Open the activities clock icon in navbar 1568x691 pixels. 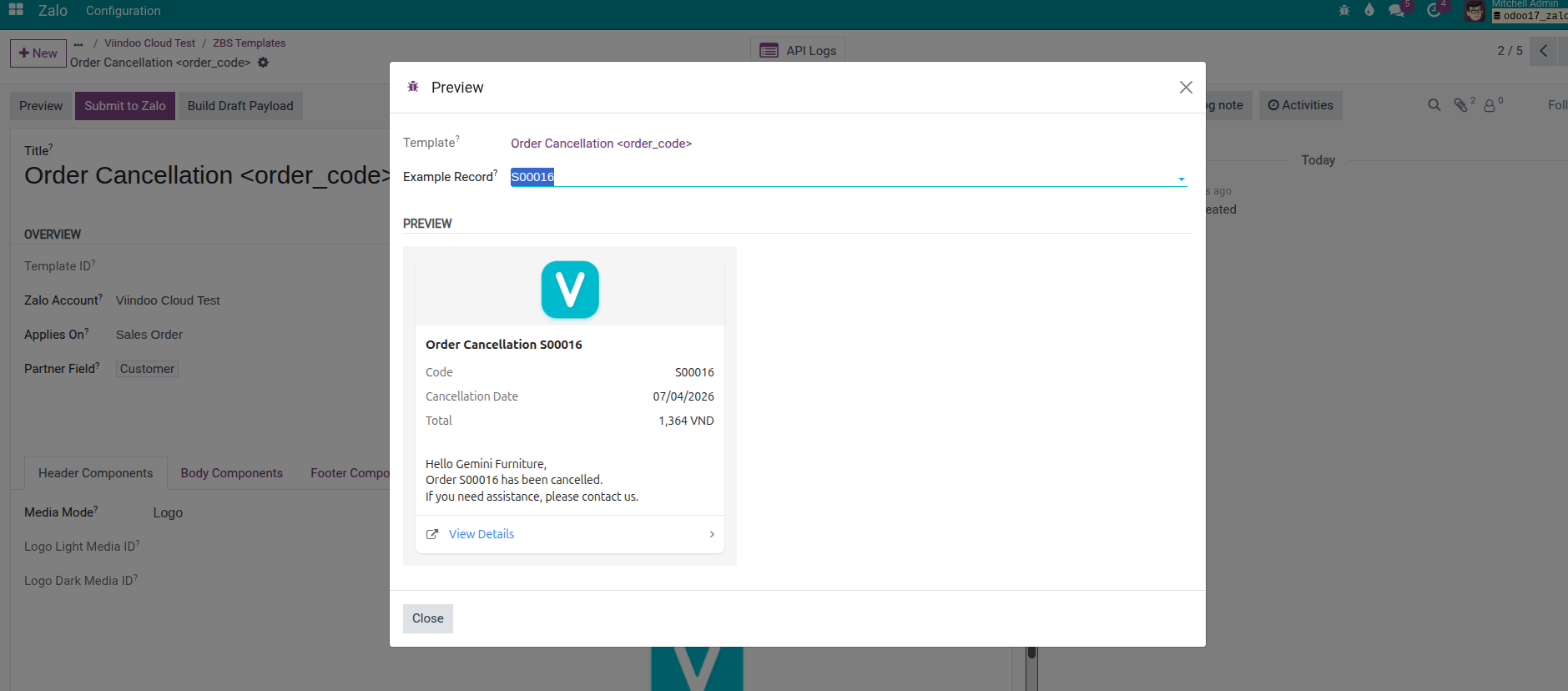click(1434, 11)
